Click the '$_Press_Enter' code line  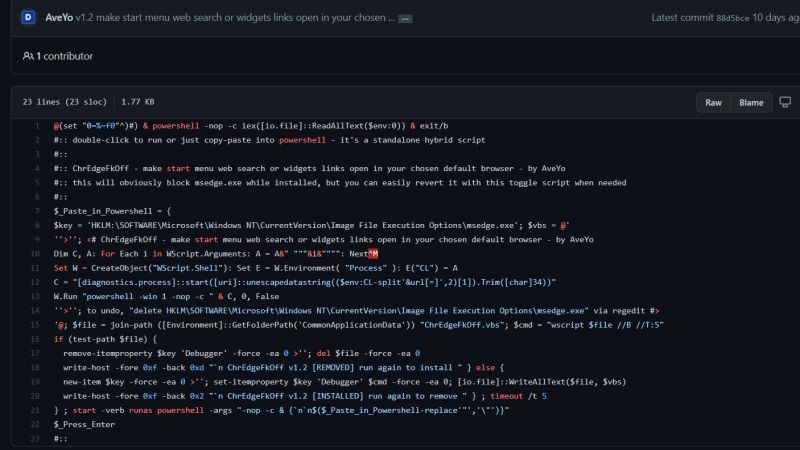click(84, 424)
